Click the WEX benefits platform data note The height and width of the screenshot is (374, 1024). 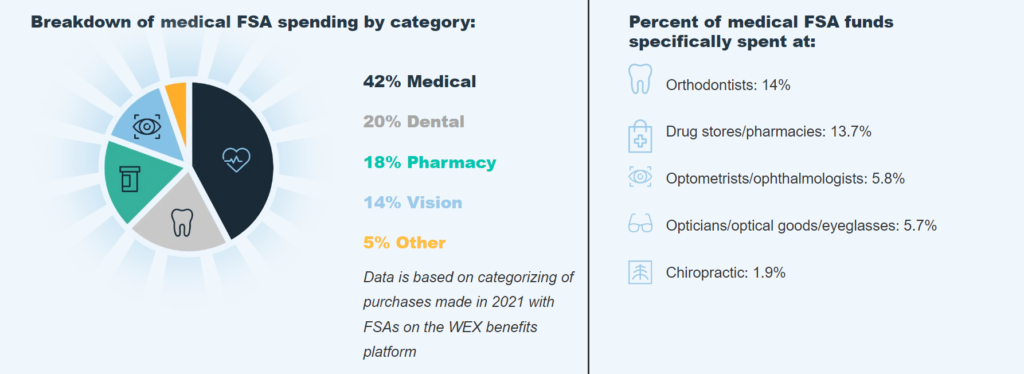coord(468,315)
